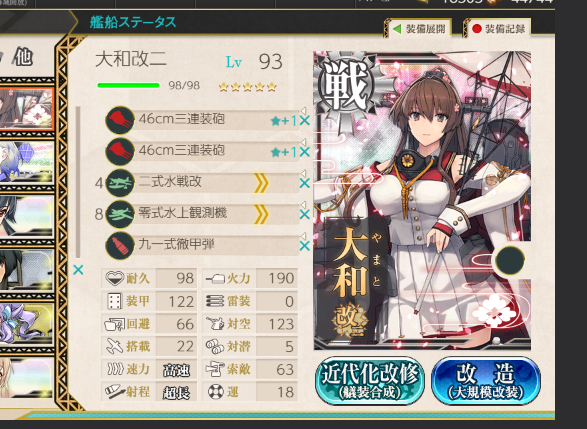Open the 装備記録 equipment record tab
This screenshot has width=587, height=429.
point(498,29)
